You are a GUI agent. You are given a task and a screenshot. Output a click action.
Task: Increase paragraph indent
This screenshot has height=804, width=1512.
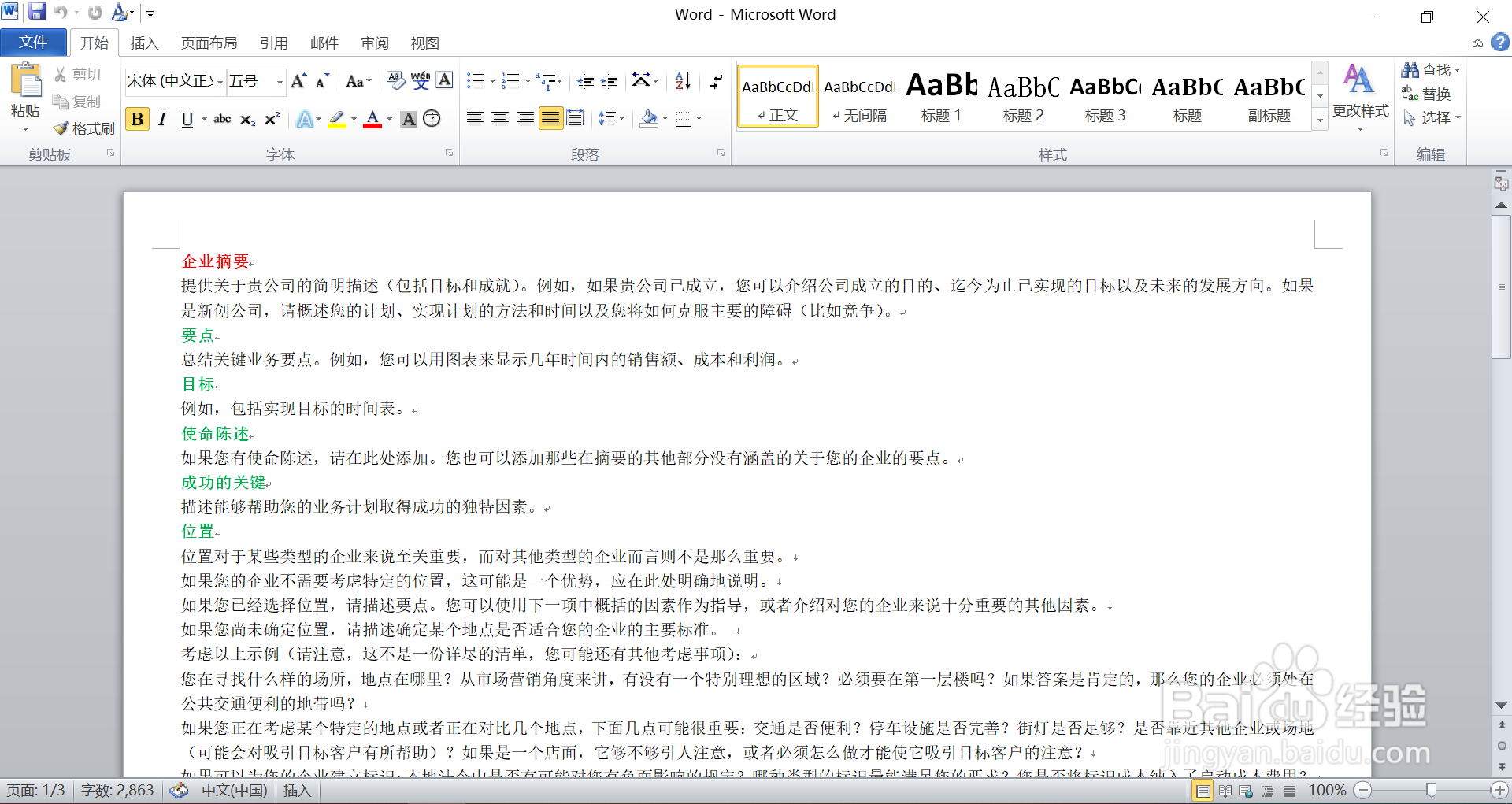[610, 81]
